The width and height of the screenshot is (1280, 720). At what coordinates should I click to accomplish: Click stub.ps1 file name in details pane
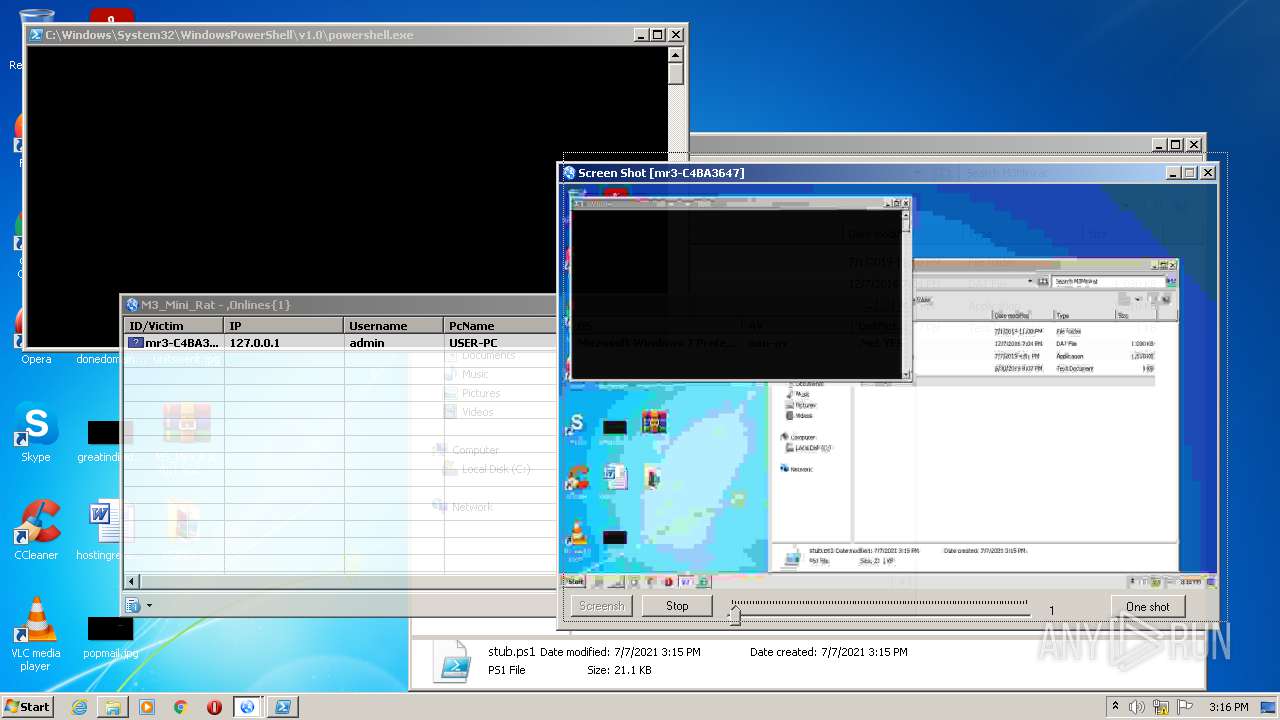(x=511, y=652)
